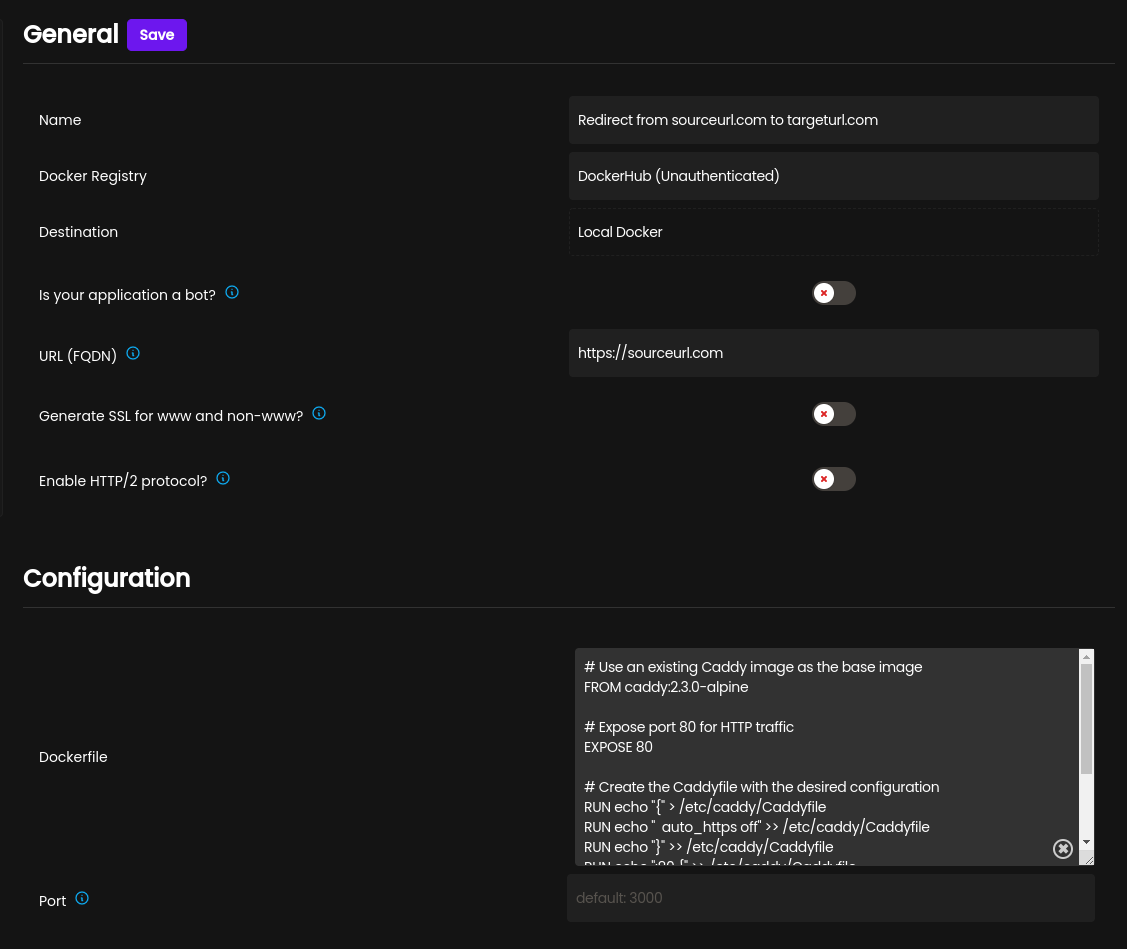Click the Dockerfile textarea resize handle
This screenshot has height=949, width=1127.
pyautogui.click(x=1088, y=859)
